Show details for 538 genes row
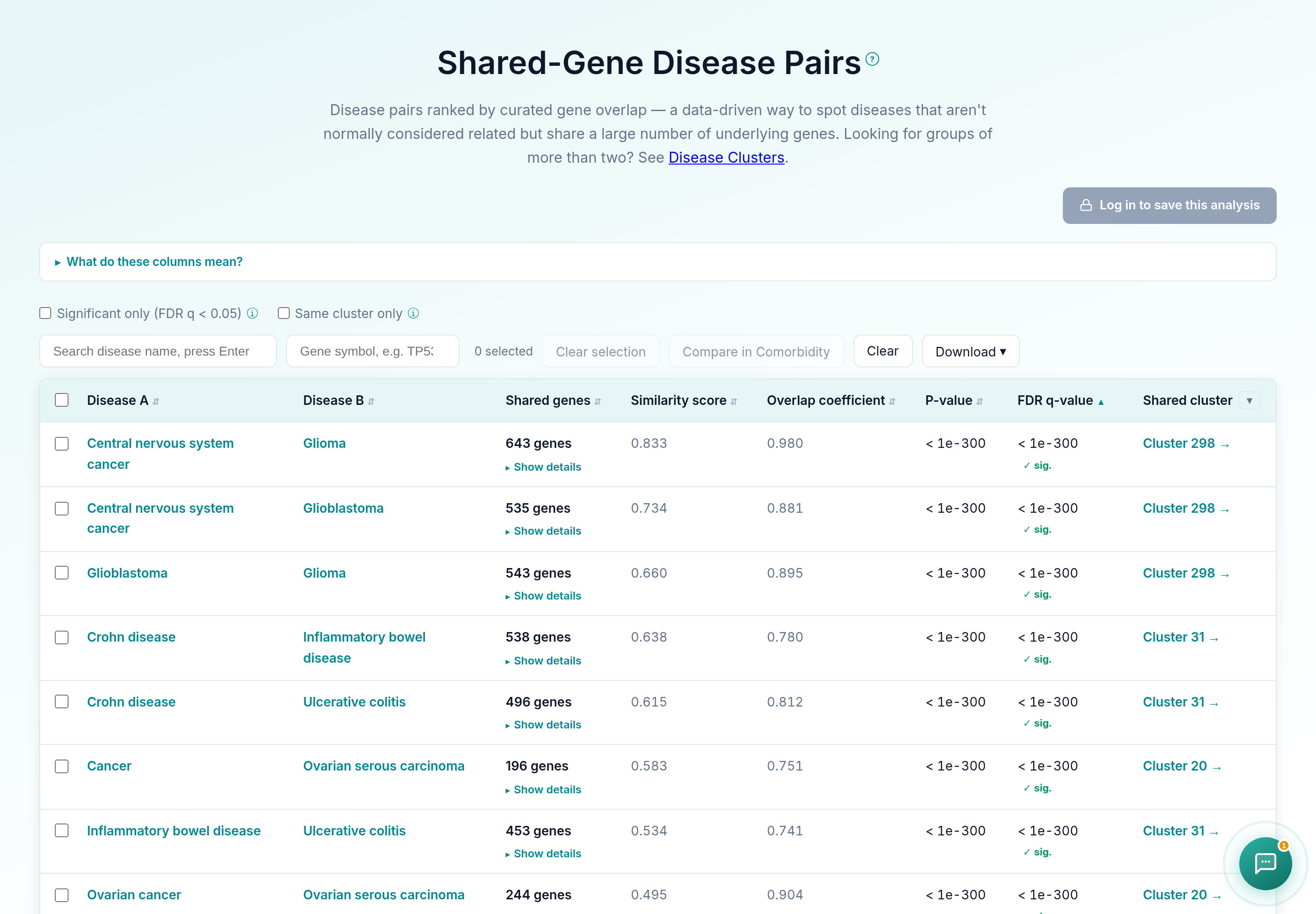1316x914 pixels. pyautogui.click(x=543, y=661)
